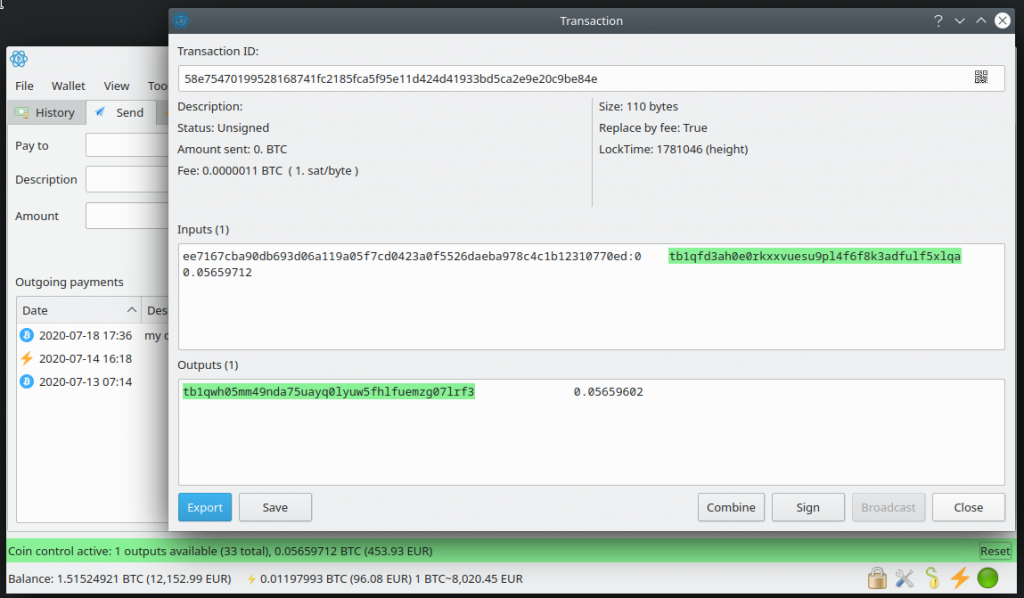The image size is (1024, 598).
Task: Click the Export button
Action: click(205, 507)
